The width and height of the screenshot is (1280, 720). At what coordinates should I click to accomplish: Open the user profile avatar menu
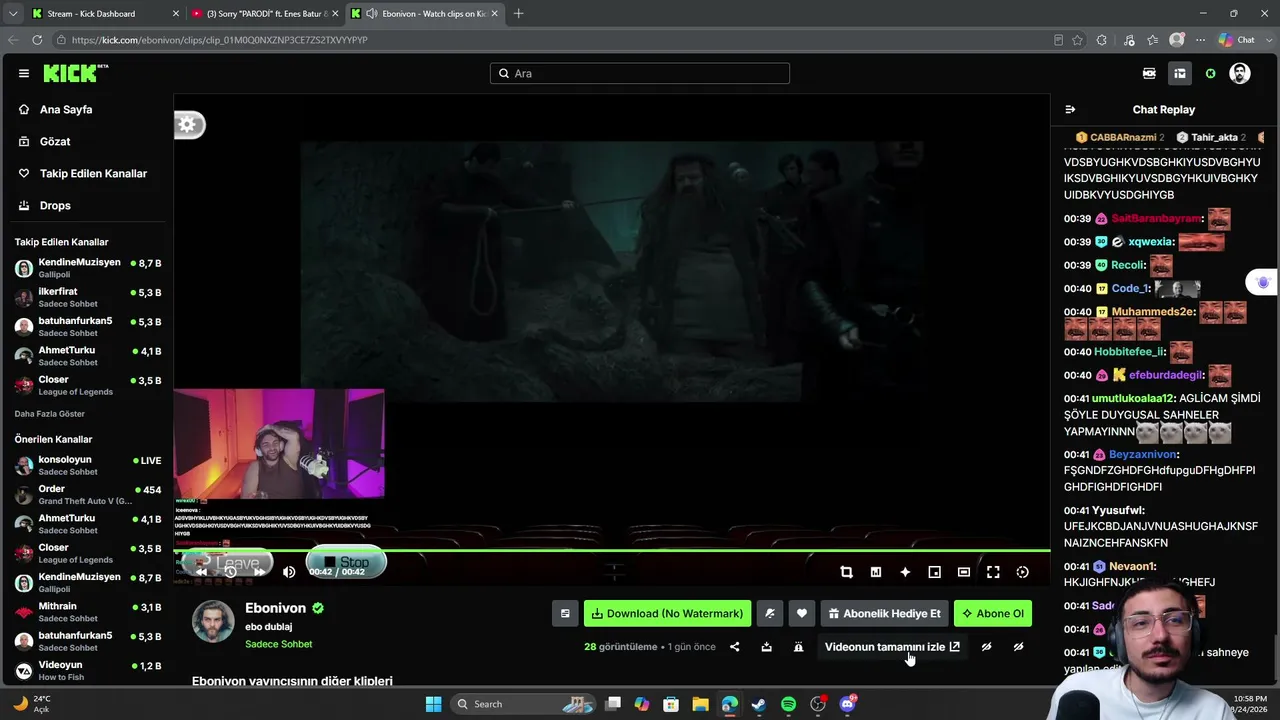1240,73
